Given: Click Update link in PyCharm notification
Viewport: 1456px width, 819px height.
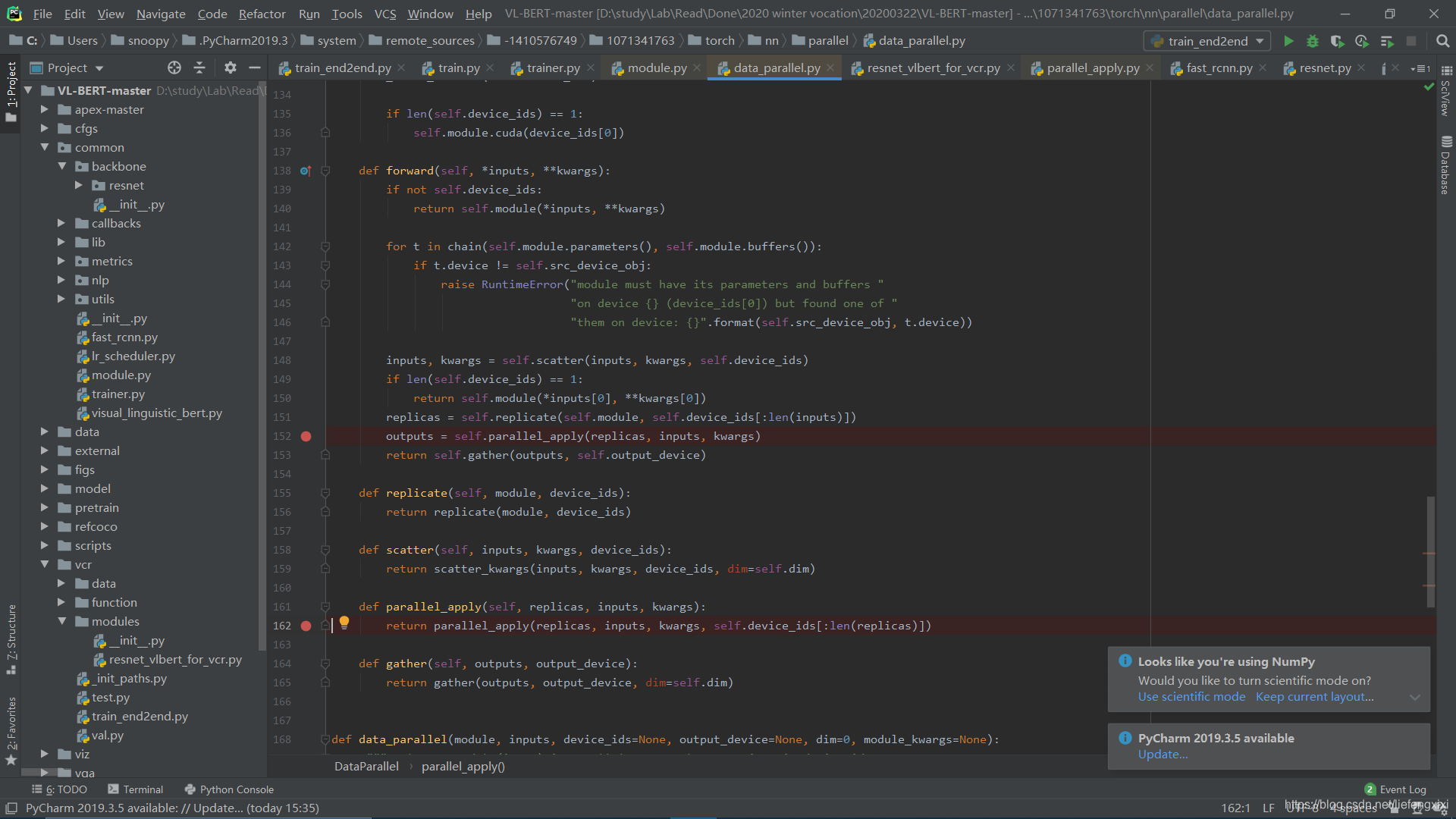Looking at the screenshot, I should pyautogui.click(x=1163, y=755).
